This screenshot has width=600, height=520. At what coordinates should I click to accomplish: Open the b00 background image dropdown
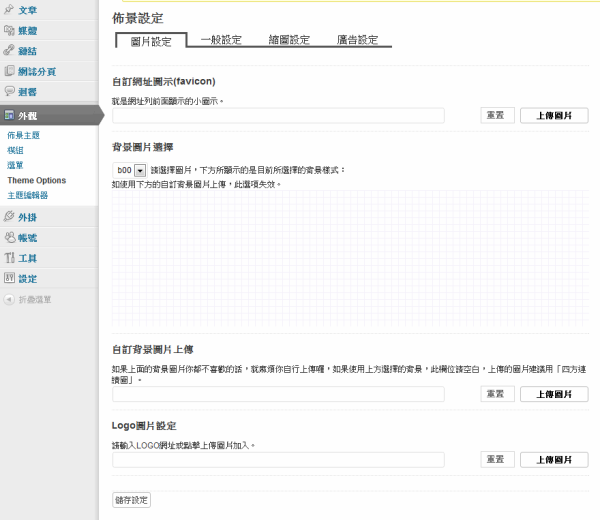[140, 170]
